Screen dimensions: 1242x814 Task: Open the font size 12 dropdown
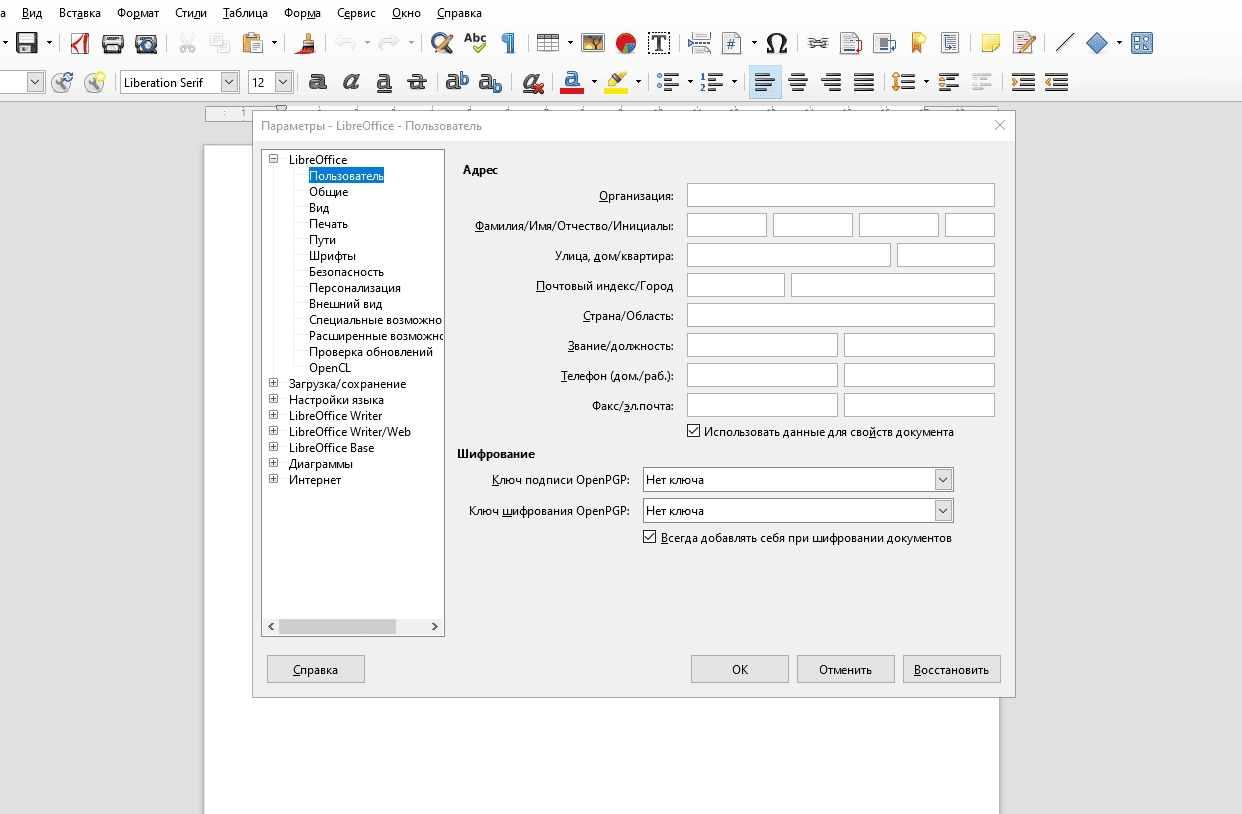tap(283, 82)
